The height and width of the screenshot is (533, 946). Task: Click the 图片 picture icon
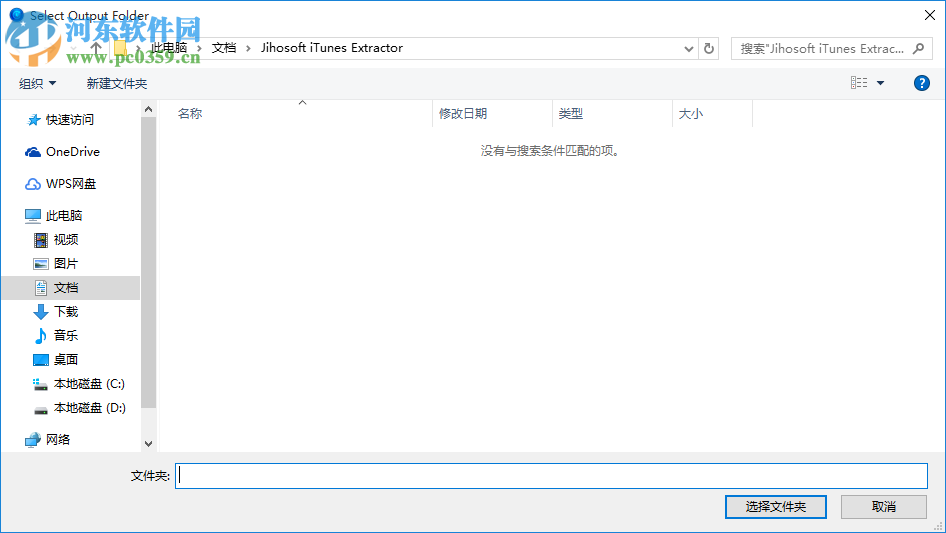pyautogui.click(x=40, y=264)
